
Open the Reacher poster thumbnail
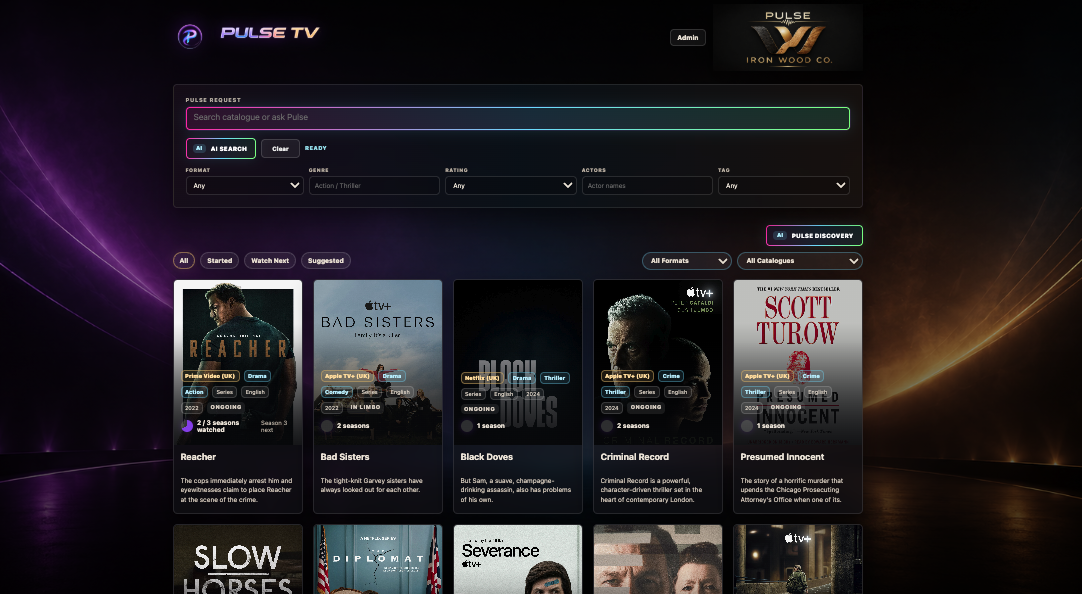pyautogui.click(x=238, y=362)
